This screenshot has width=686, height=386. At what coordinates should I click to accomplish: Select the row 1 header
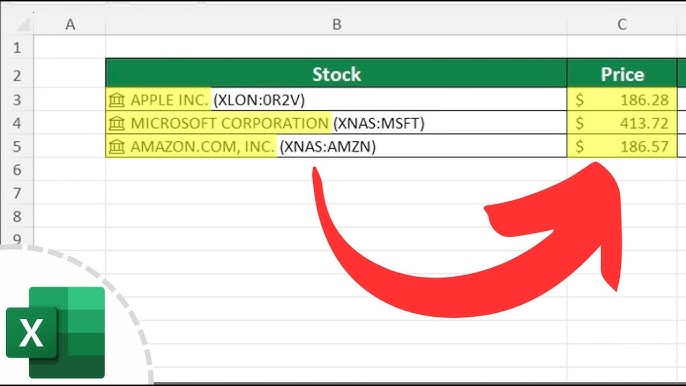tap(17, 47)
